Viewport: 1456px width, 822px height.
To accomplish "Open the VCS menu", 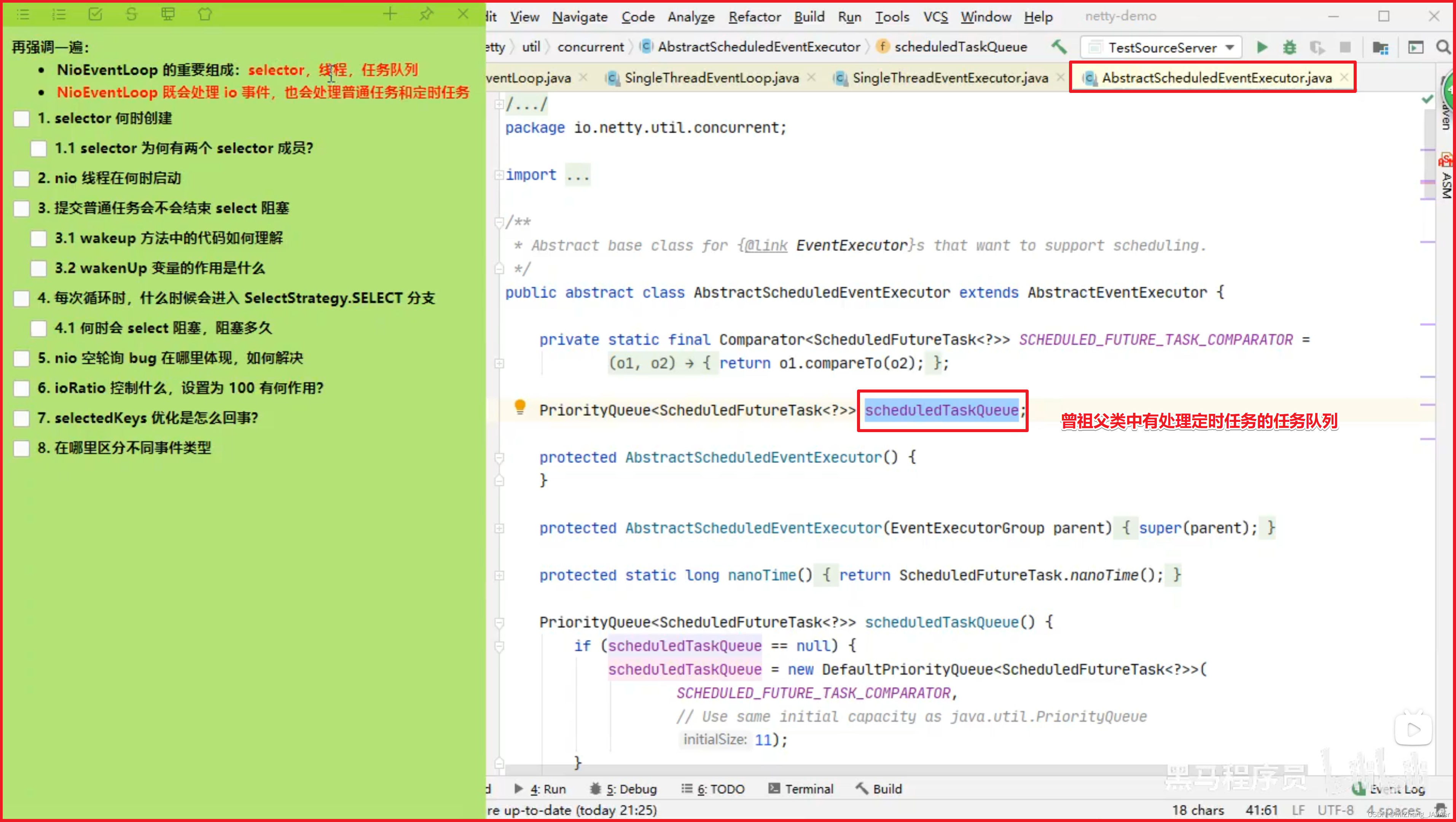I will [935, 17].
